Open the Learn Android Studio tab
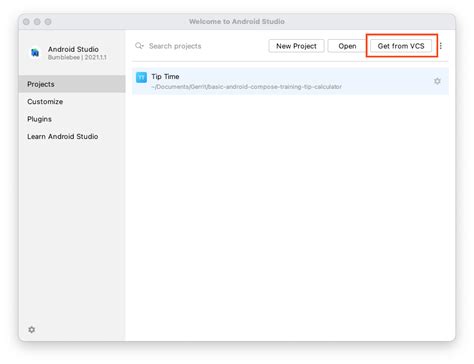The height and width of the screenshot is (364, 474). point(72,136)
